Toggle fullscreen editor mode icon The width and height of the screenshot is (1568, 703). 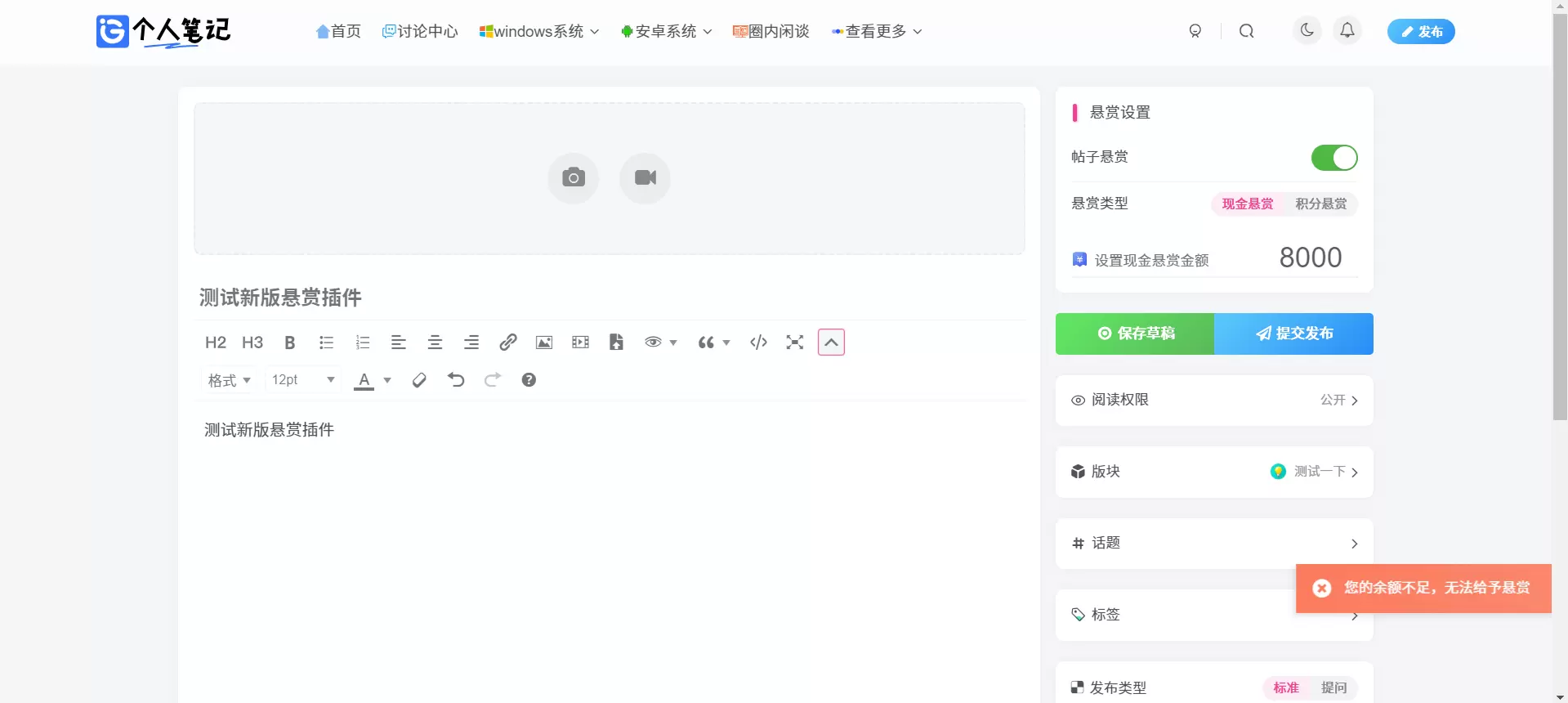(x=795, y=343)
